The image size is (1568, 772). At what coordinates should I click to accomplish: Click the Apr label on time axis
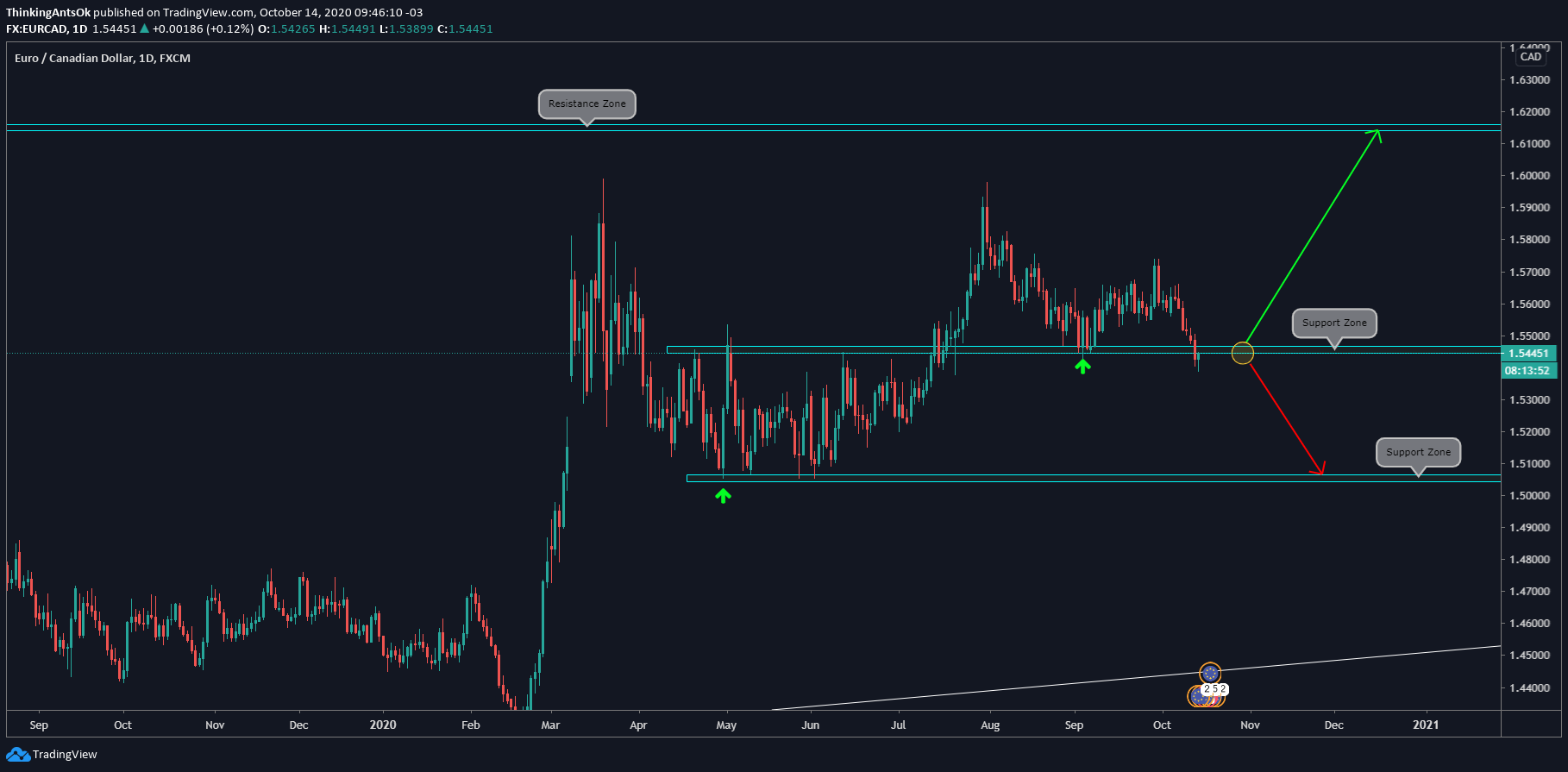pos(638,725)
